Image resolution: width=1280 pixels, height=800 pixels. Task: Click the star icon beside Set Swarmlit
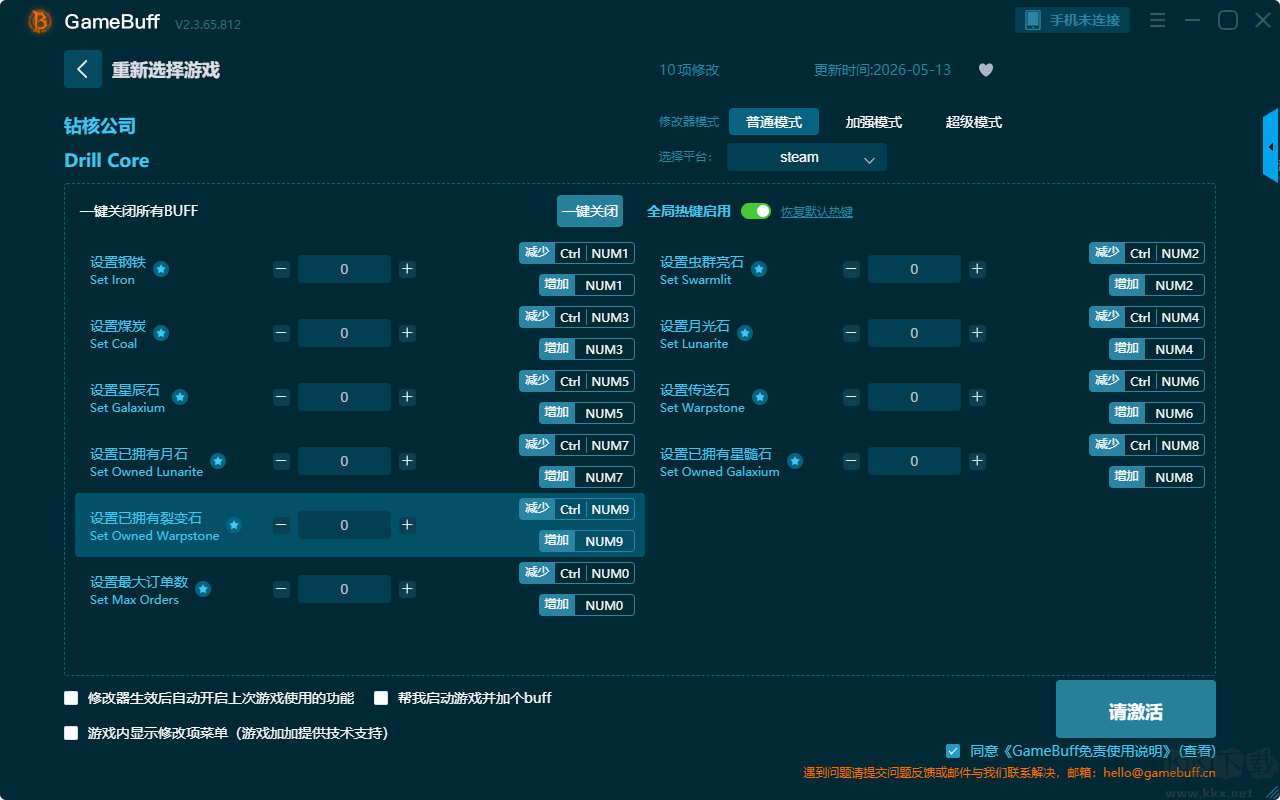(x=759, y=269)
